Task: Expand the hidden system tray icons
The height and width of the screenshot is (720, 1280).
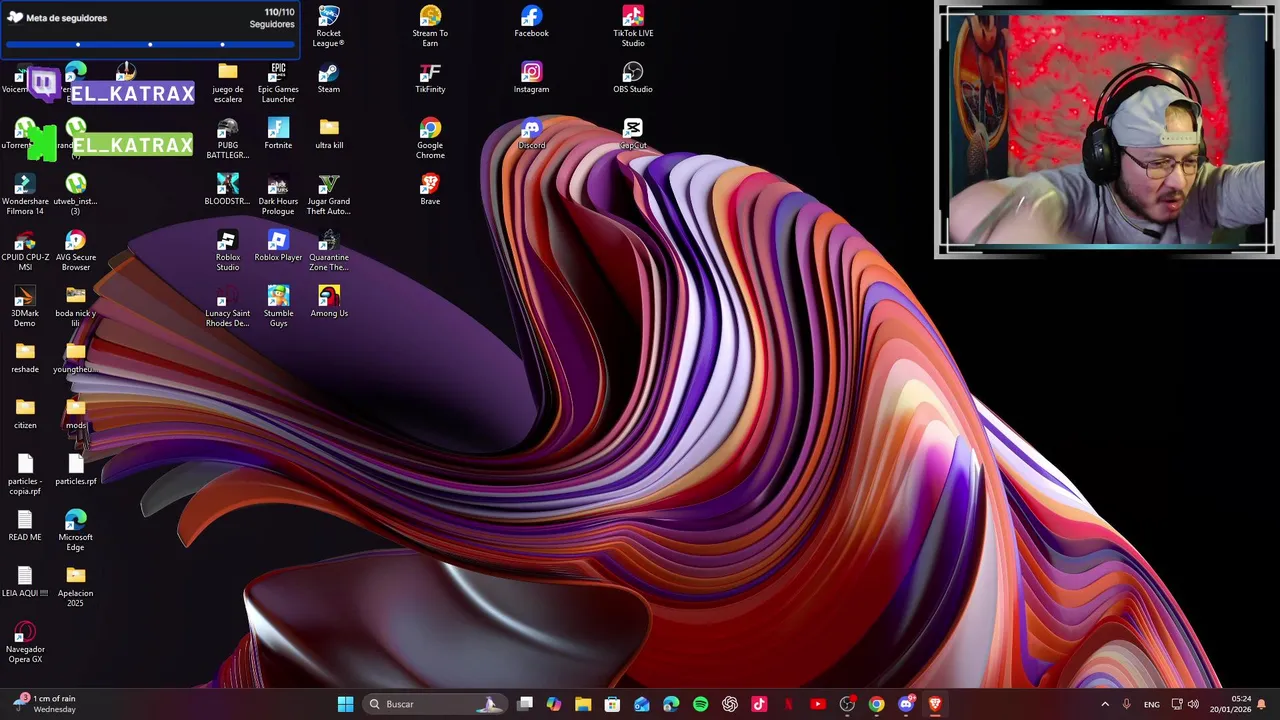Action: pyautogui.click(x=1105, y=704)
